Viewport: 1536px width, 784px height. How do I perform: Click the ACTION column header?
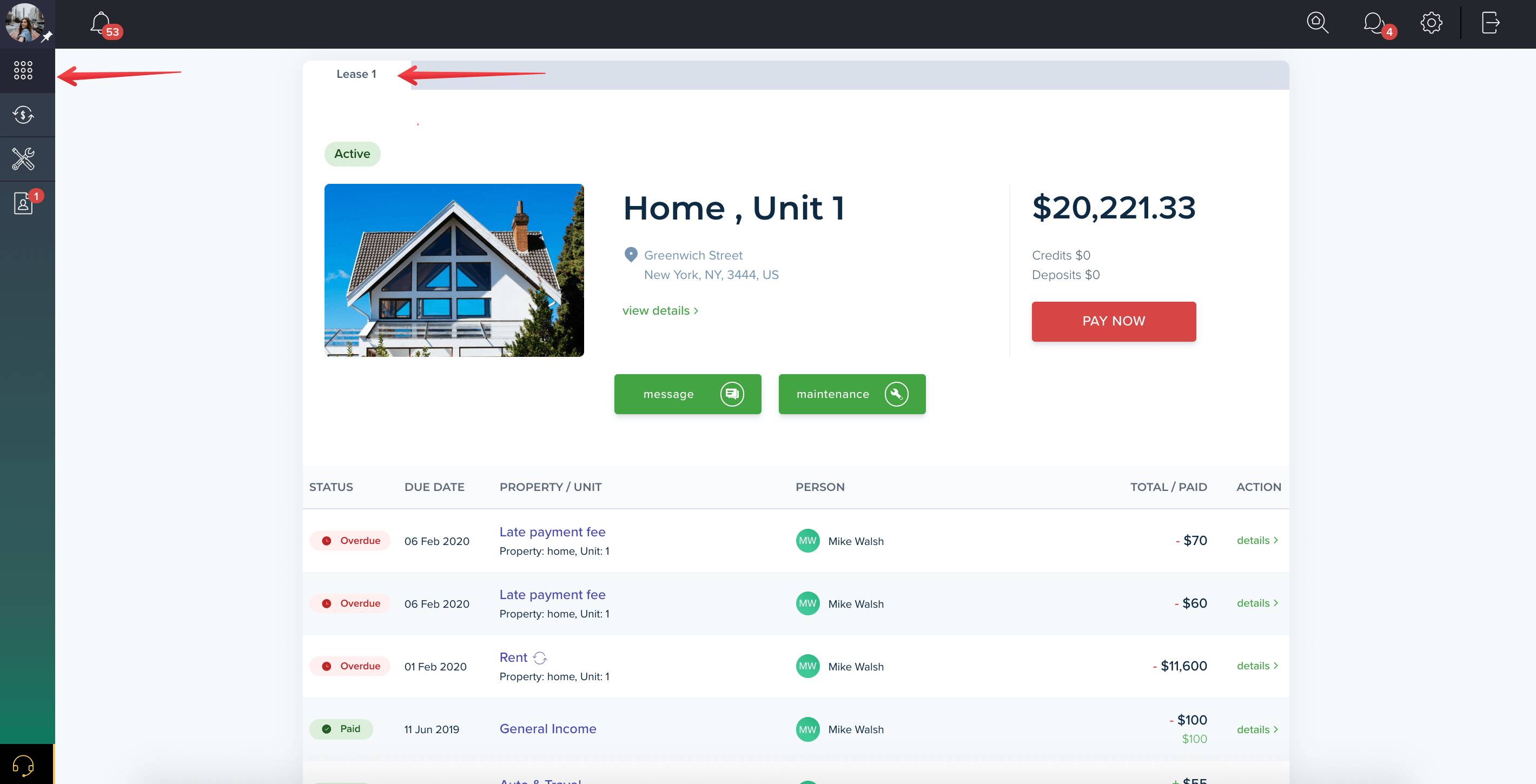(1258, 487)
